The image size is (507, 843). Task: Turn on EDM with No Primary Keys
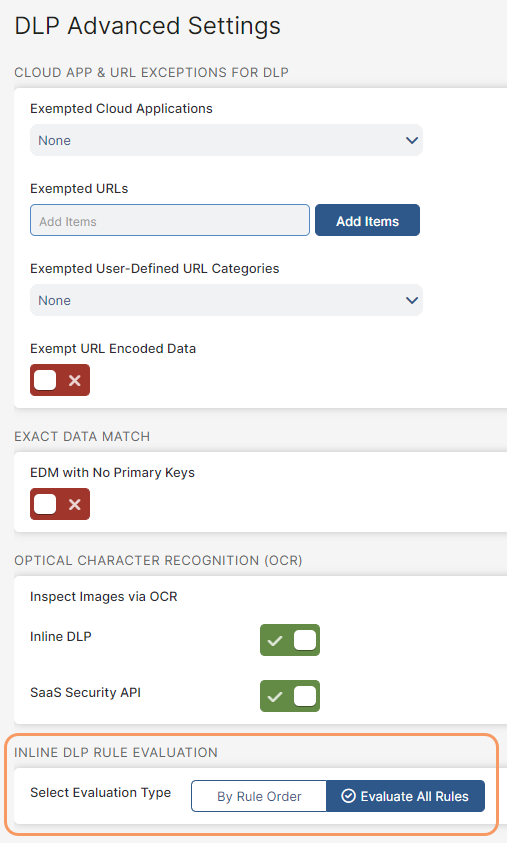coord(60,504)
